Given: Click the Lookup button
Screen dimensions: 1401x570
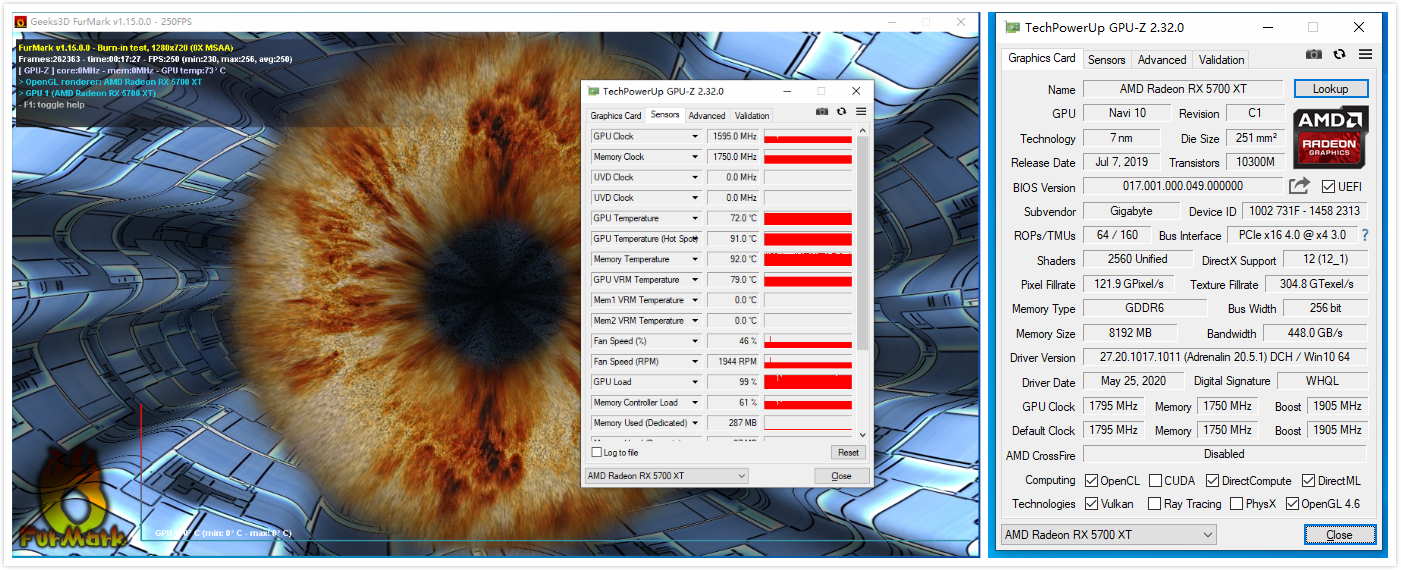Looking at the screenshot, I should click(1330, 89).
